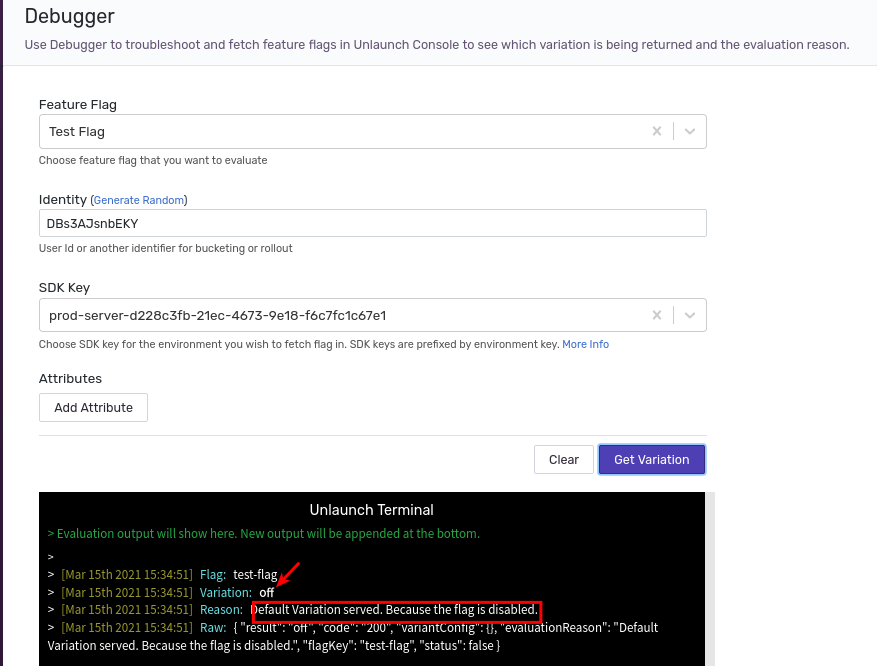Focus the Identity input field
Screen dimensions: 877x666
coord(373,223)
